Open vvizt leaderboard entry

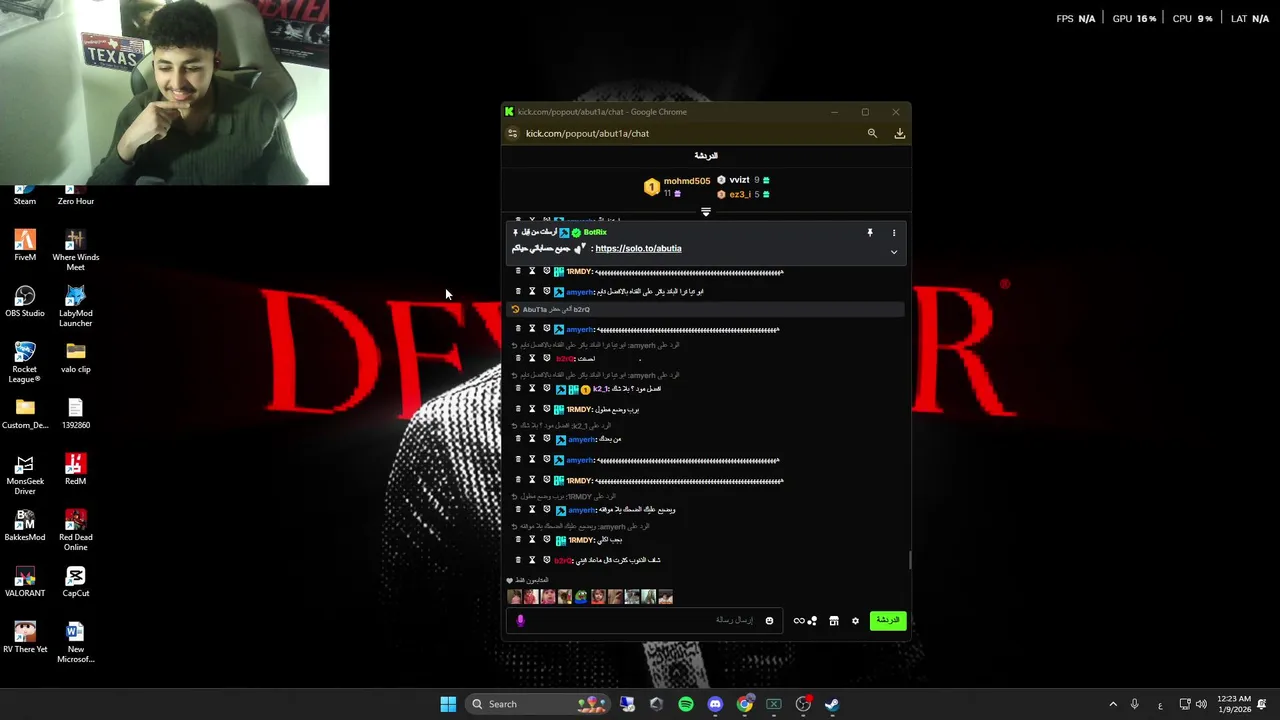[x=744, y=180]
